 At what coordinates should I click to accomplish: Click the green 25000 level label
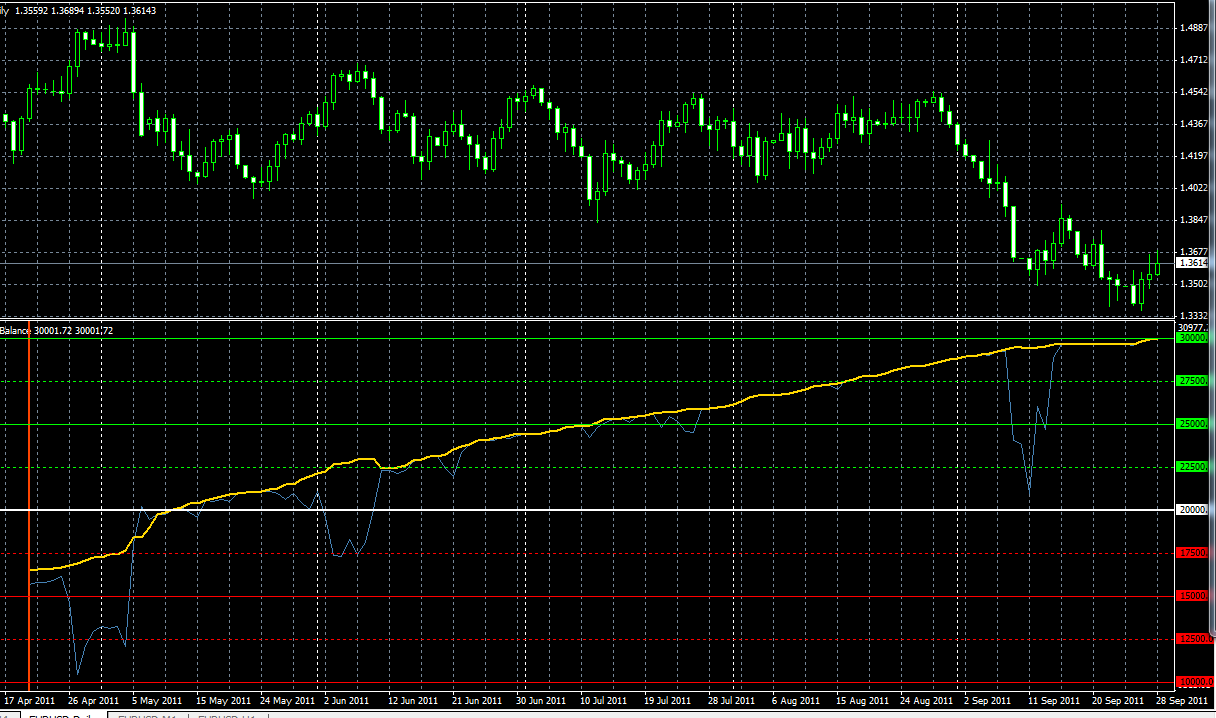coord(1192,424)
